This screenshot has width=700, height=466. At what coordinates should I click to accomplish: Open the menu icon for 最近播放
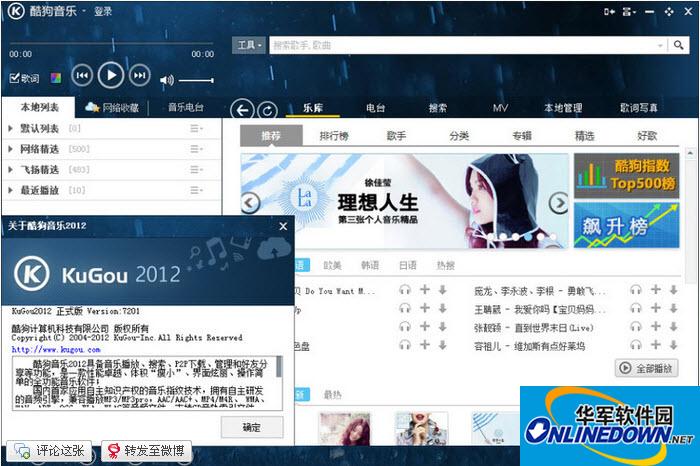(196, 190)
